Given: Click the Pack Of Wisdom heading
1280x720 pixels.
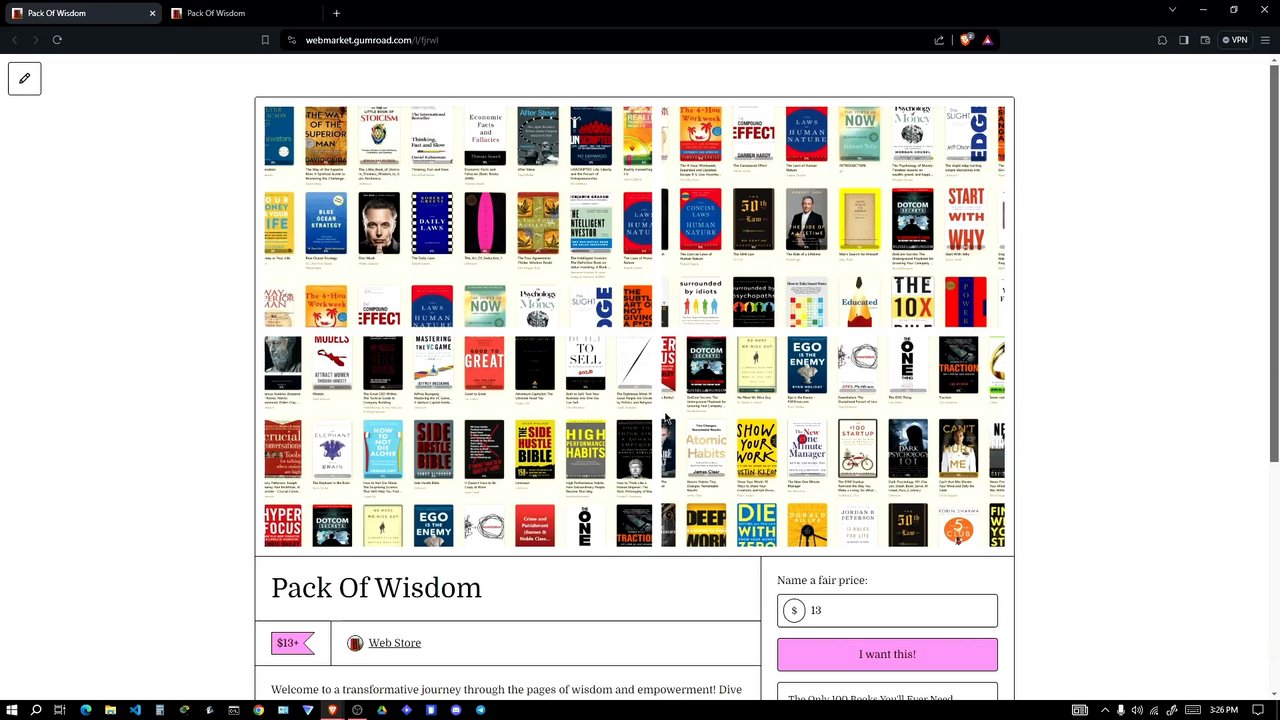Looking at the screenshot, I should coord(376,588).
